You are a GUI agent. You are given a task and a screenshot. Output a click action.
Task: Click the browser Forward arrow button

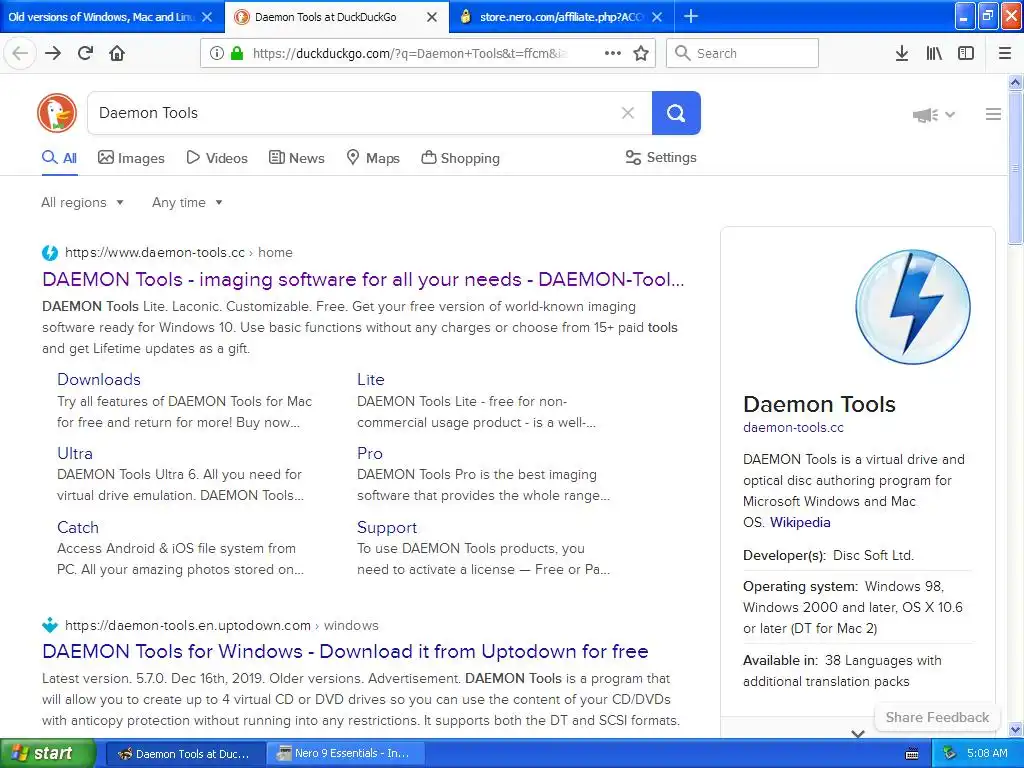(x=53, y=53)
